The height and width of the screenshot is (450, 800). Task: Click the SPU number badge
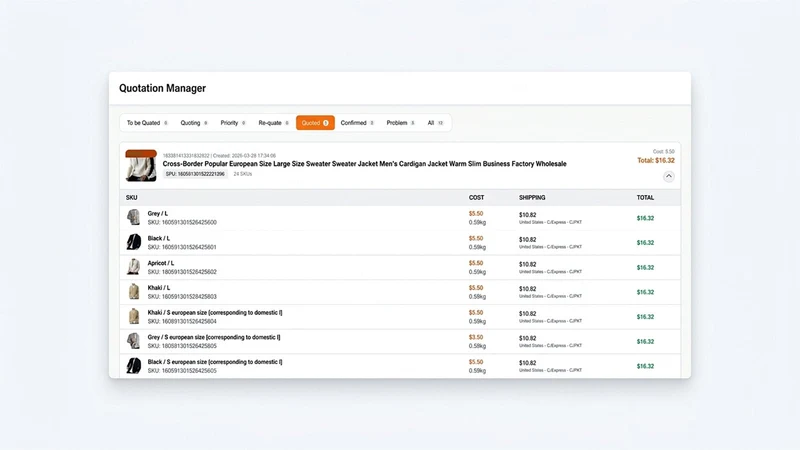click(195, 174)
